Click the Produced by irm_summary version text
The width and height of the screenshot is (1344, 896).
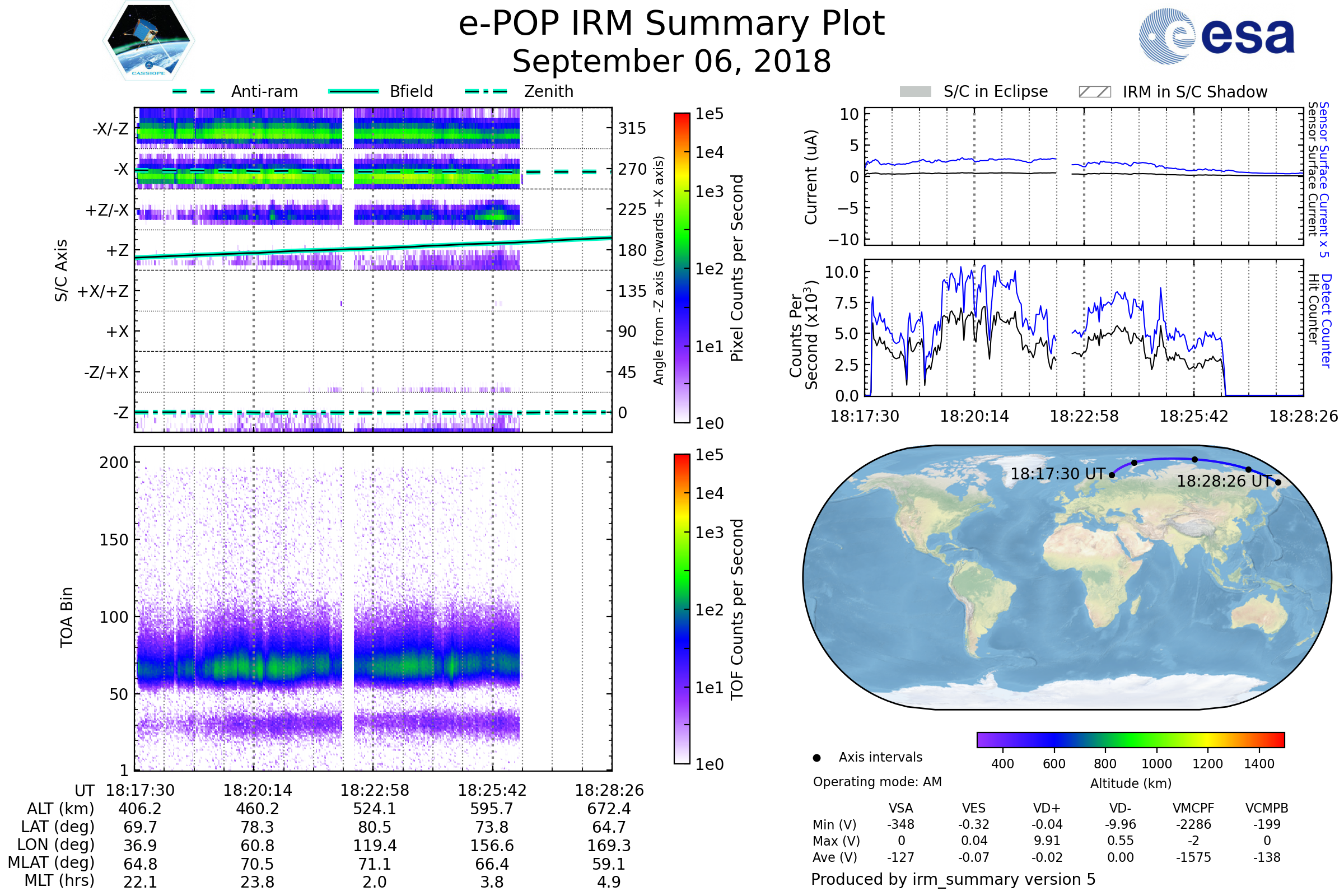[x=953, y=879]
